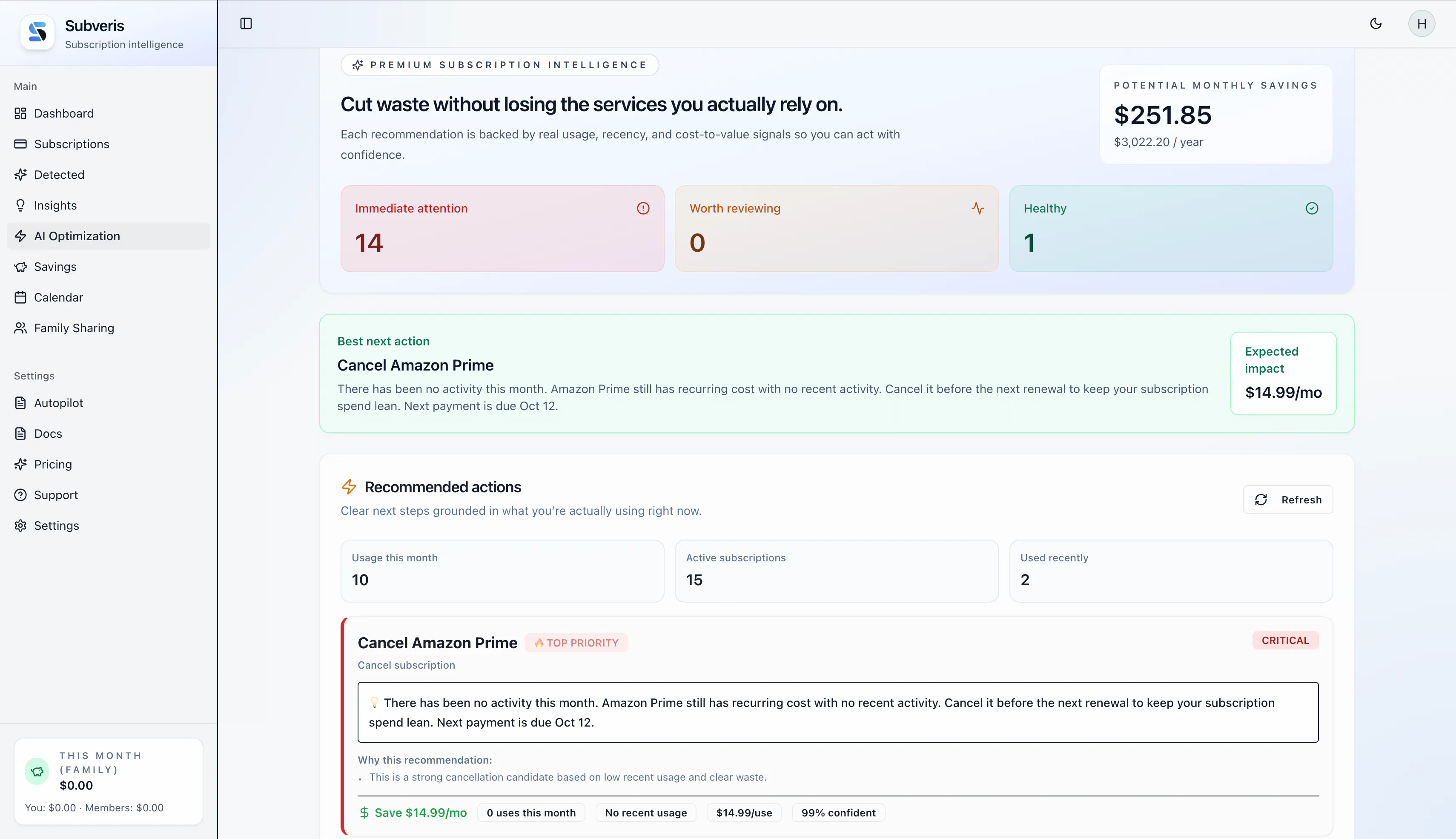This screenshot has height=839, width=1456.
Task: Click the Settings gear icon
Action: click(20, 526)
